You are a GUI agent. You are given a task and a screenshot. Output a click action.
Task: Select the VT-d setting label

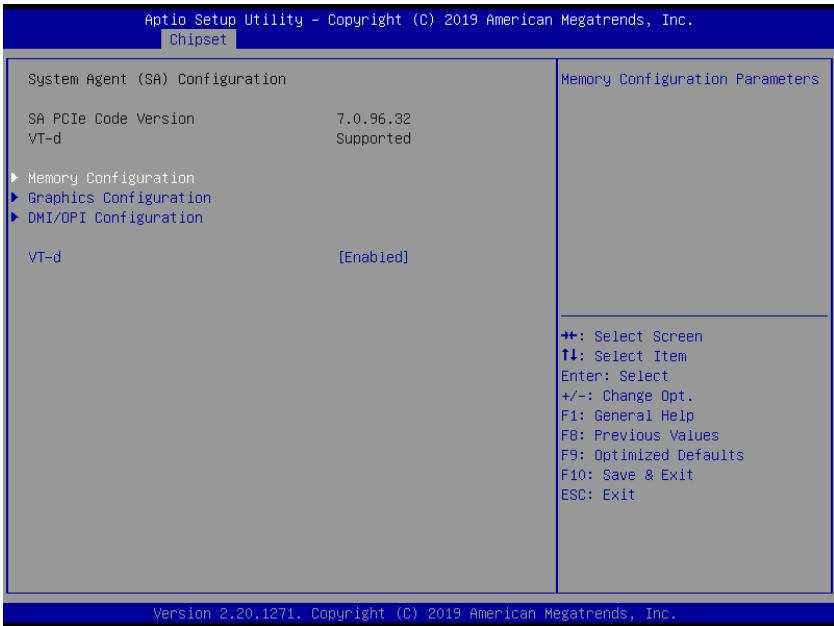(45, 257)
